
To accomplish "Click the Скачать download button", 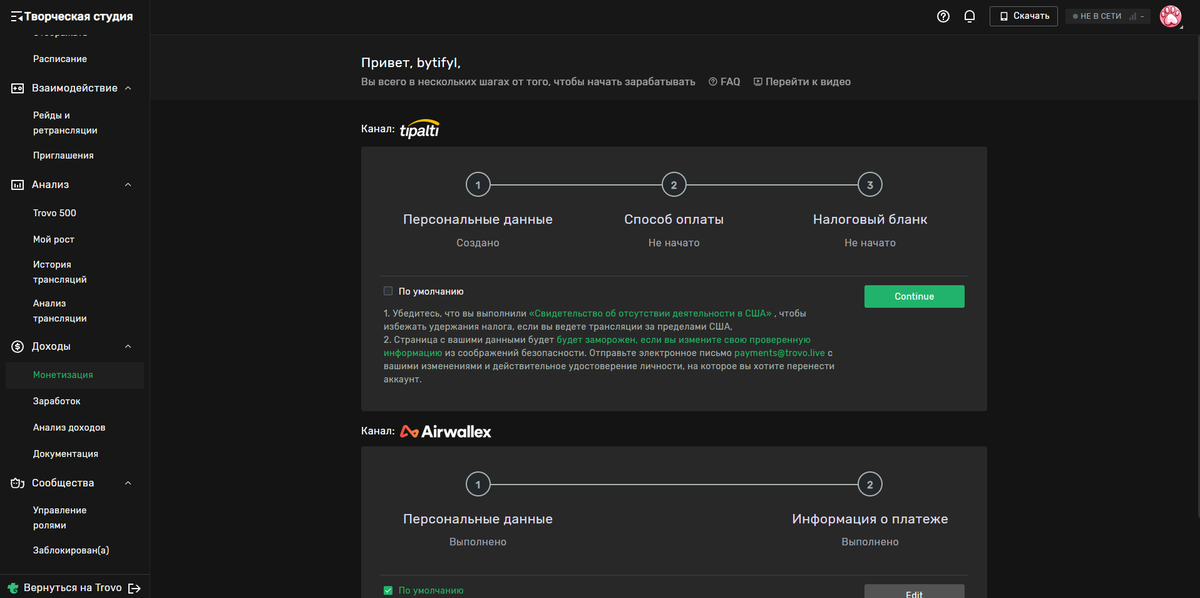I will click(x=1024, y=16).
